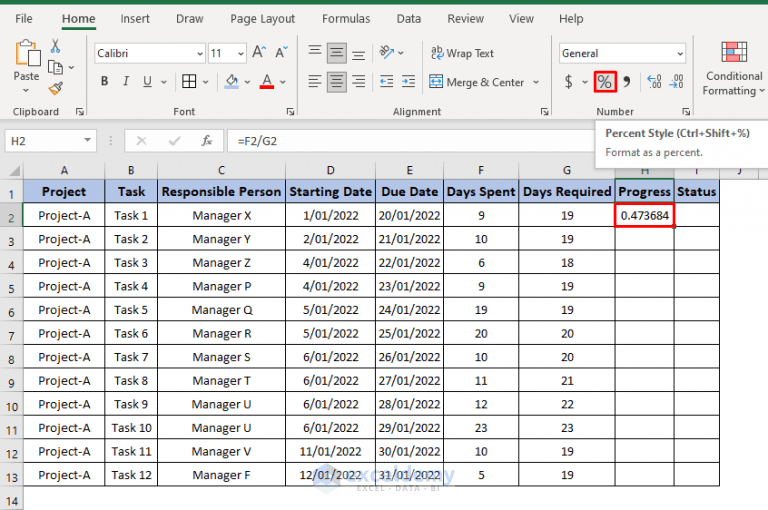768x510 pixels.
Task: Expand Paste options arrow
Action: pos(26,90)
